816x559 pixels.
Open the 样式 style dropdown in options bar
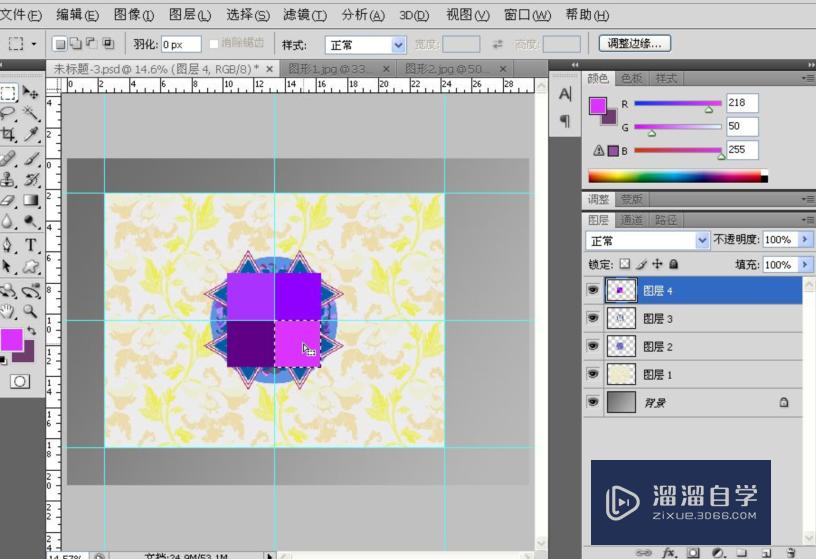point(365,45)
